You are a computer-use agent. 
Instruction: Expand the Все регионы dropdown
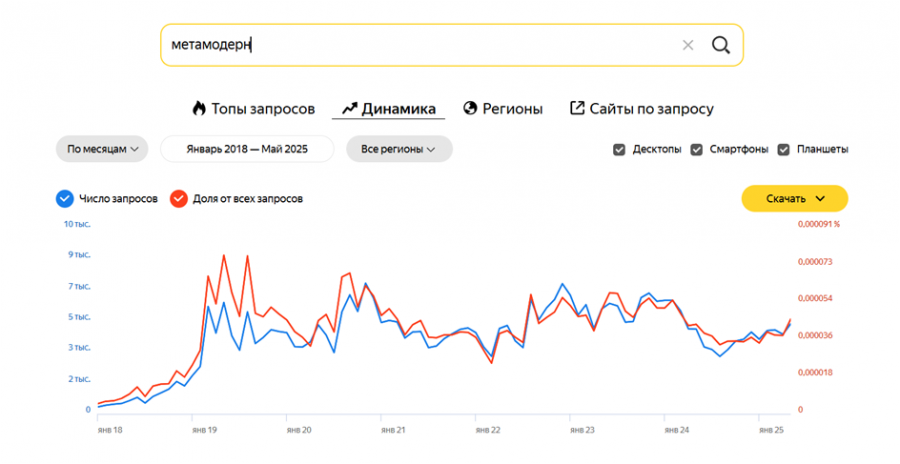point(398,149)
